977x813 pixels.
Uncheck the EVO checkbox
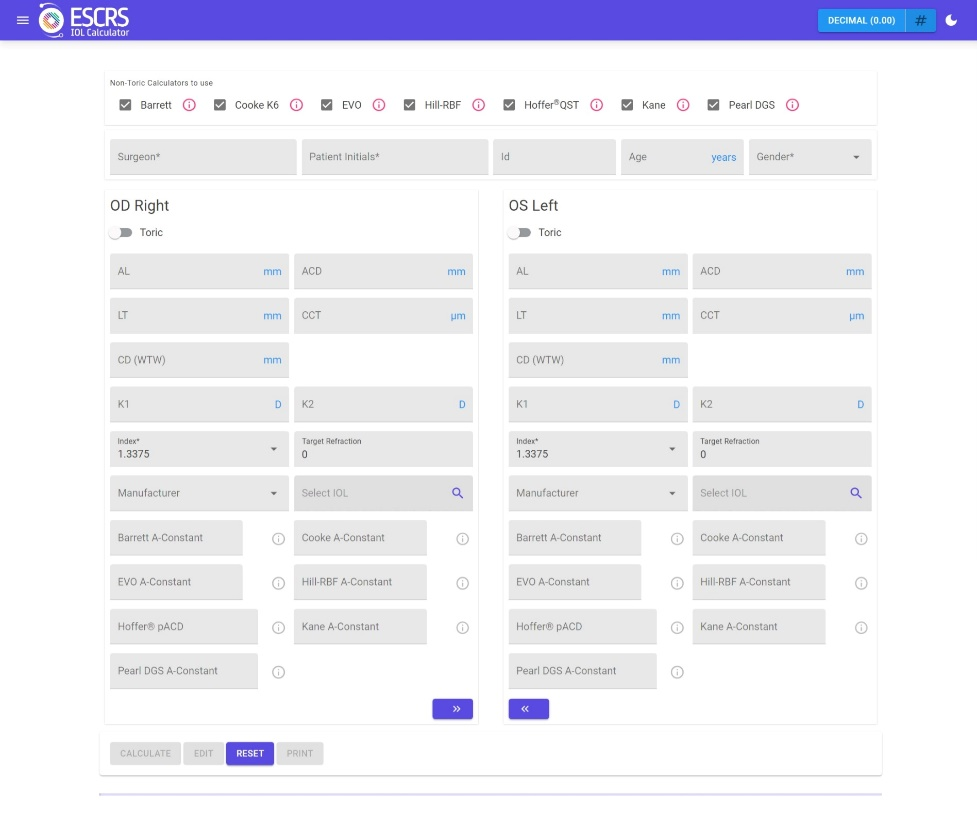tap(326, 105)
